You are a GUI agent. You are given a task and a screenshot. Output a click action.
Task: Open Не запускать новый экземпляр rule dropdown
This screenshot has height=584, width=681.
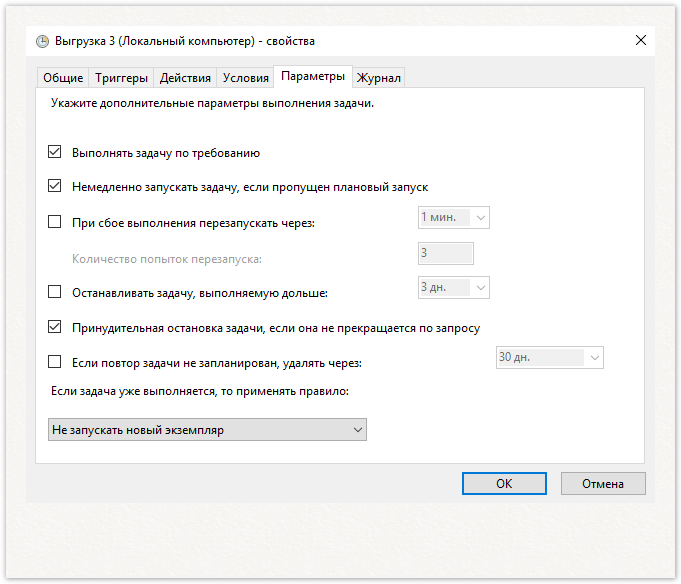click(207, 429)
